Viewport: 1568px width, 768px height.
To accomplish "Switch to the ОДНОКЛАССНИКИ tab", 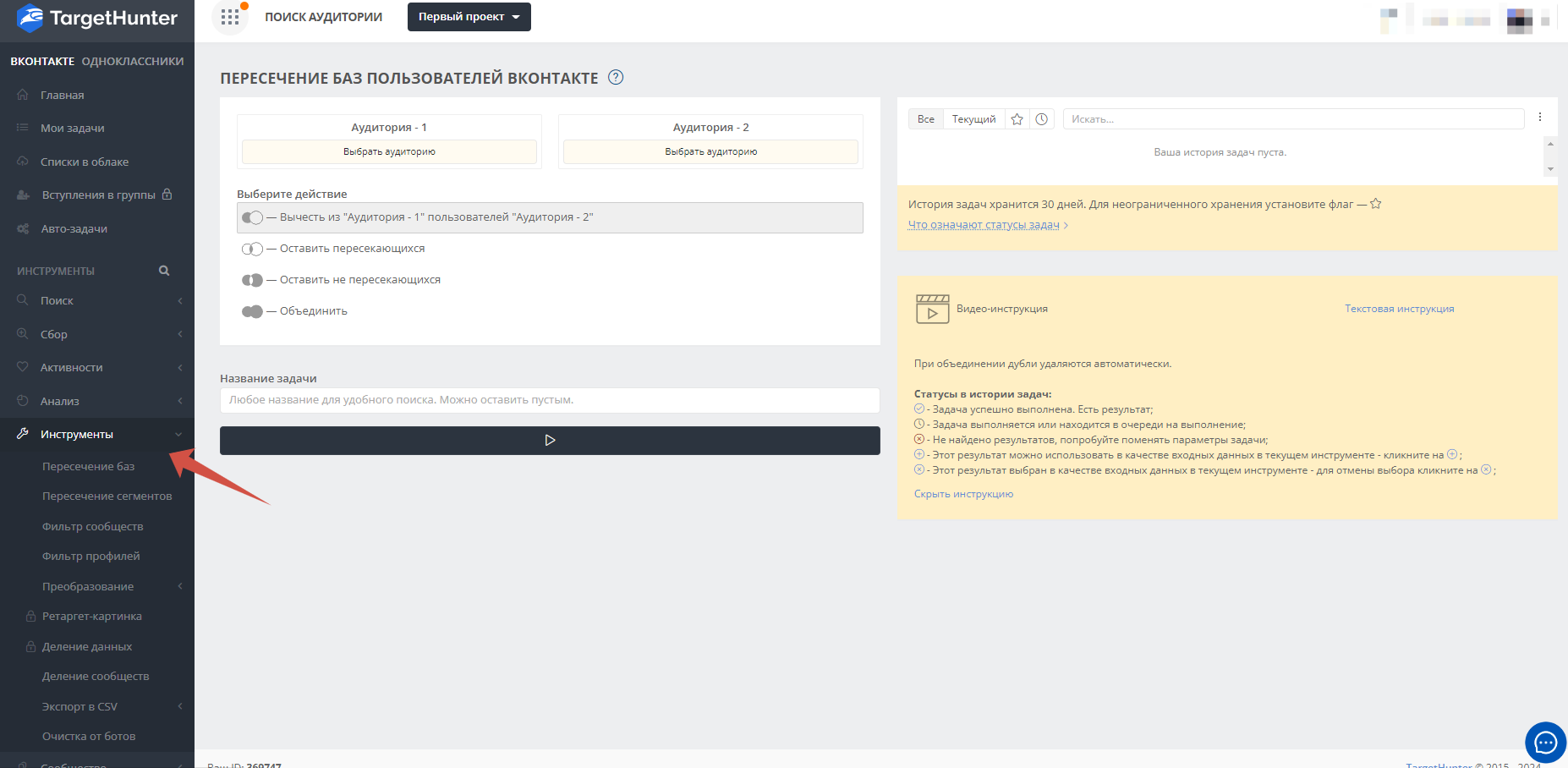I will point(133,62).
